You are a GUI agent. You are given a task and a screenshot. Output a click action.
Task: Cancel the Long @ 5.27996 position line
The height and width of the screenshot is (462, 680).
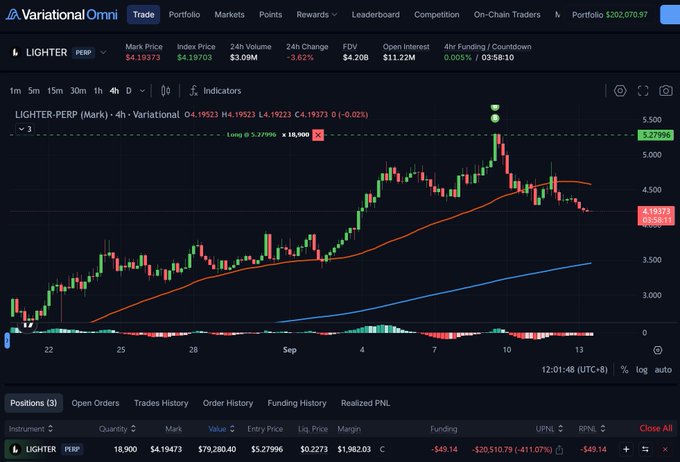(x=318, y=135)
